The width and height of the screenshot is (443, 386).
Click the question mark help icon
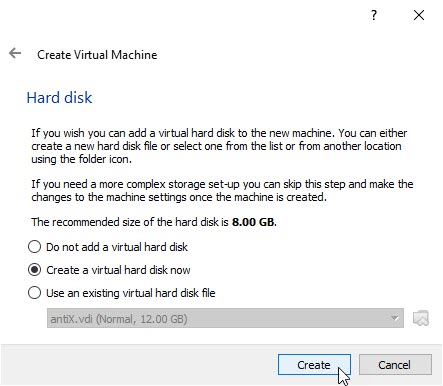click(x=374, y=15)
